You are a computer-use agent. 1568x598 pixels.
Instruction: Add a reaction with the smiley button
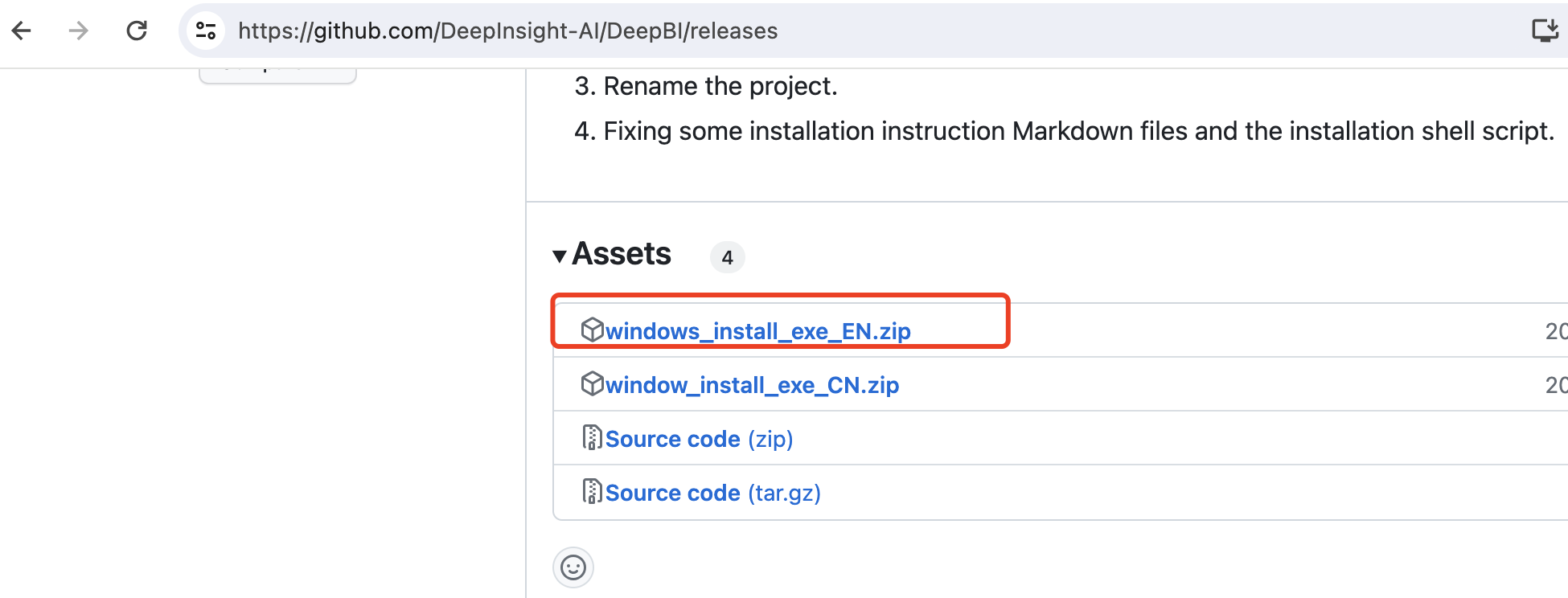pyautogui.click(x=573, y=567)
